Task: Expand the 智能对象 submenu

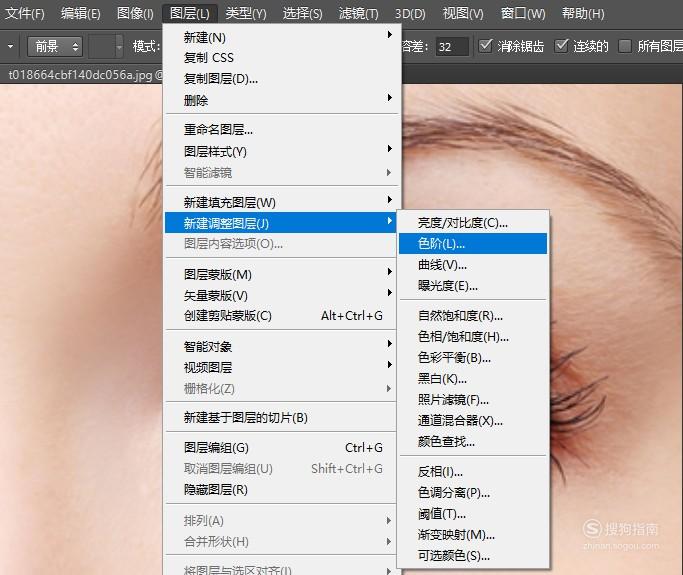Action: (281, 346)
